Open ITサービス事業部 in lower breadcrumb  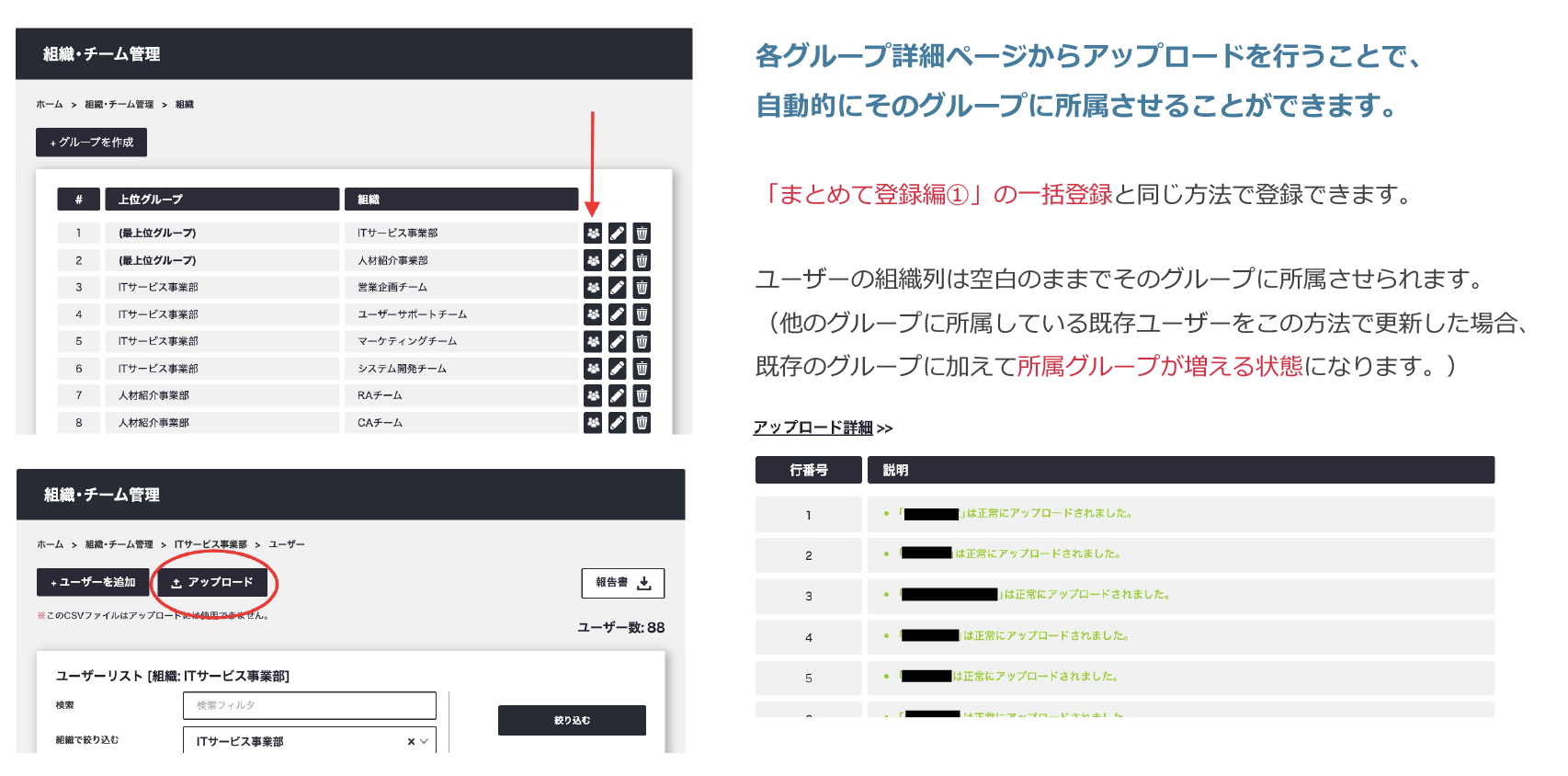[210, 544]
